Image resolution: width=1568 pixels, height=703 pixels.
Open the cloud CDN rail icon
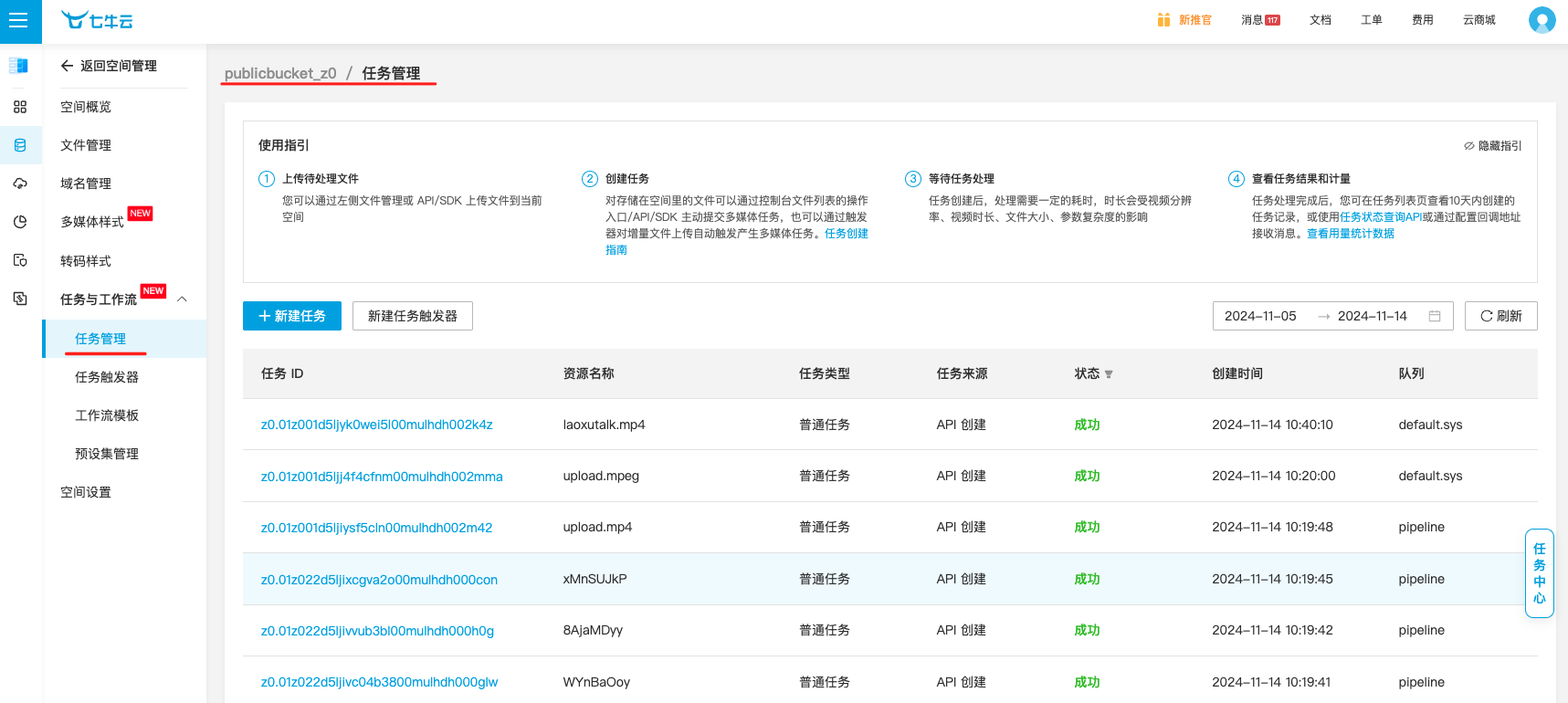20,184
